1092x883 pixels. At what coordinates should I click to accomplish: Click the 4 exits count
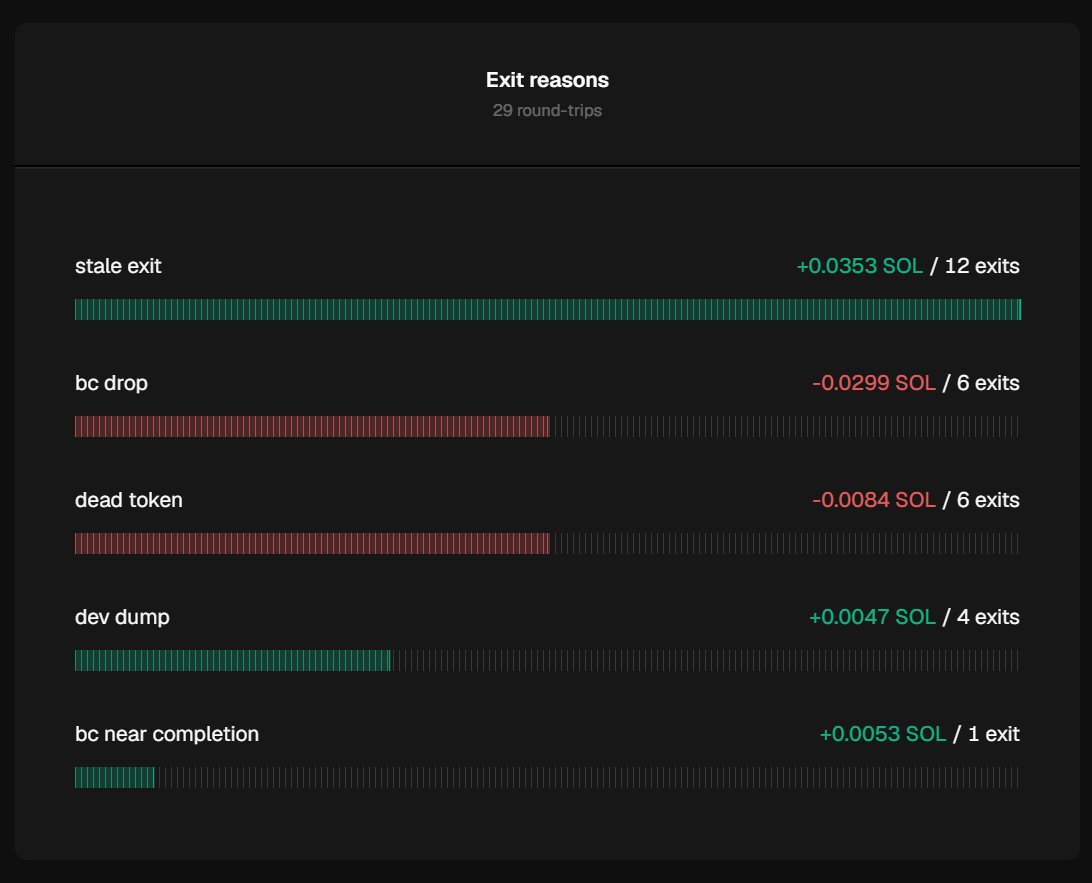coord(988,617)
